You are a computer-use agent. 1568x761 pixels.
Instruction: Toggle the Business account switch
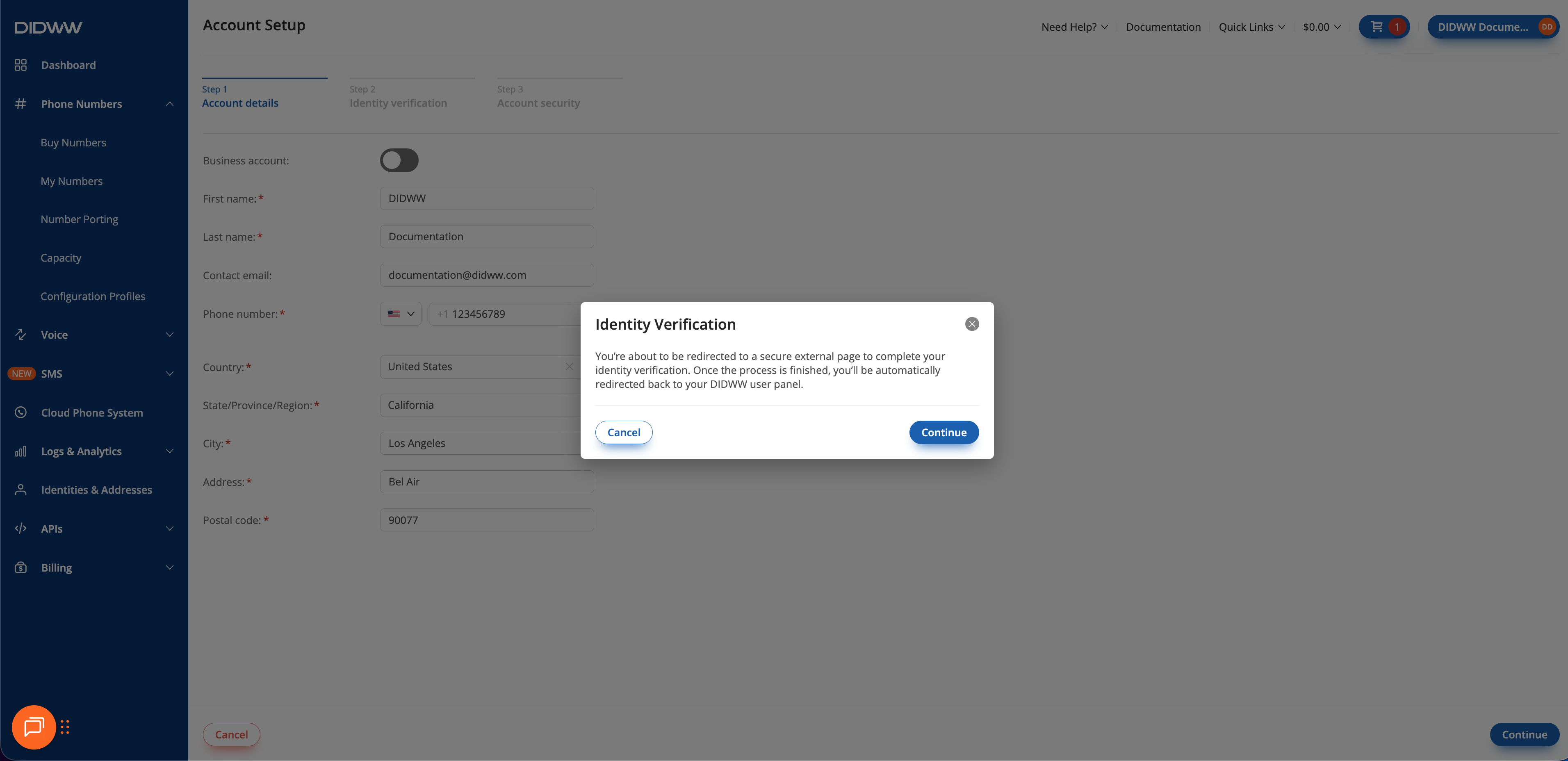(x=399, y=160)
